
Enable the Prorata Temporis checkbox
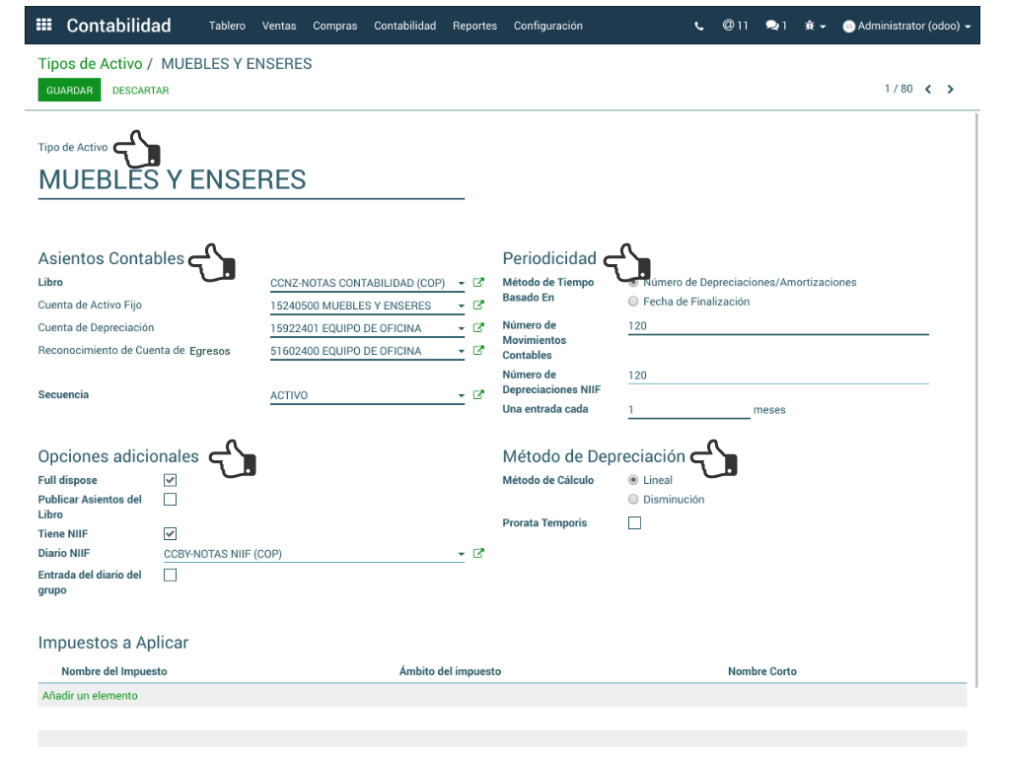(x=634, y=523)
